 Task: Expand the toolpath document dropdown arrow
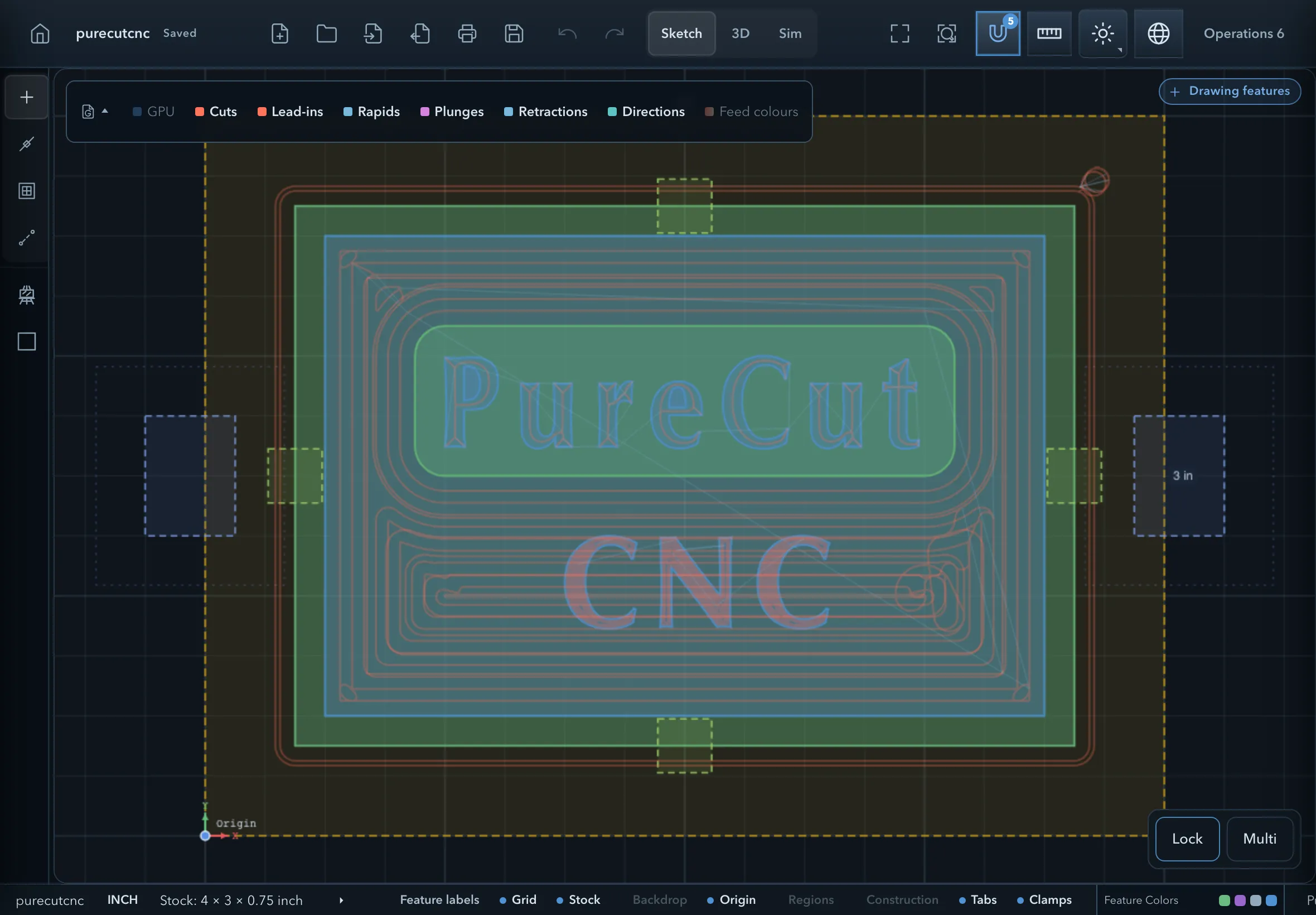coord(105,111)
